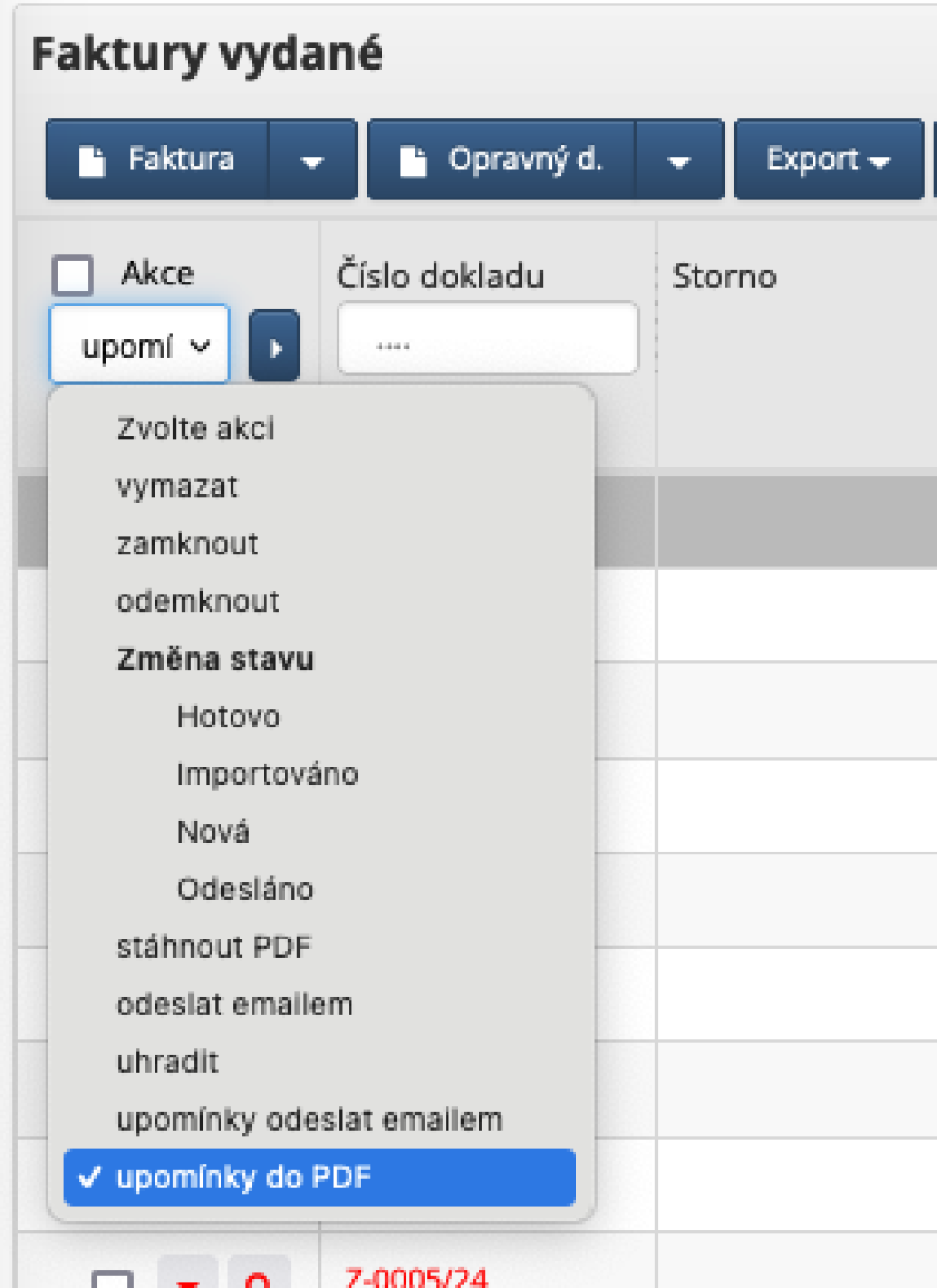The width and height of the screenshot is (937, 1288).
Task: Select 'upomínky odeslat emailem' option
Action: click(309, 1120)
